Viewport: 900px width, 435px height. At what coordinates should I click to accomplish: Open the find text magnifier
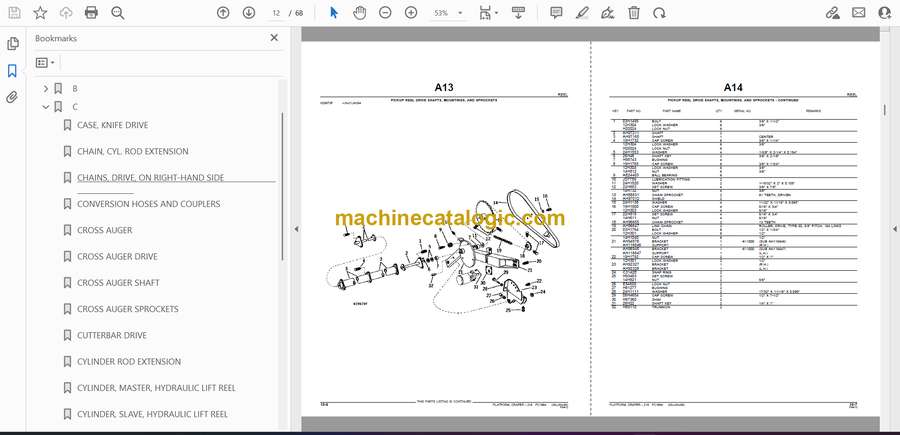(x=118, y=13)
